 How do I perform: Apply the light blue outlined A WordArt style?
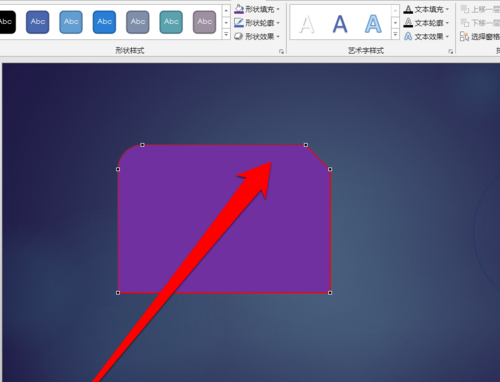(x=373, y=24)
